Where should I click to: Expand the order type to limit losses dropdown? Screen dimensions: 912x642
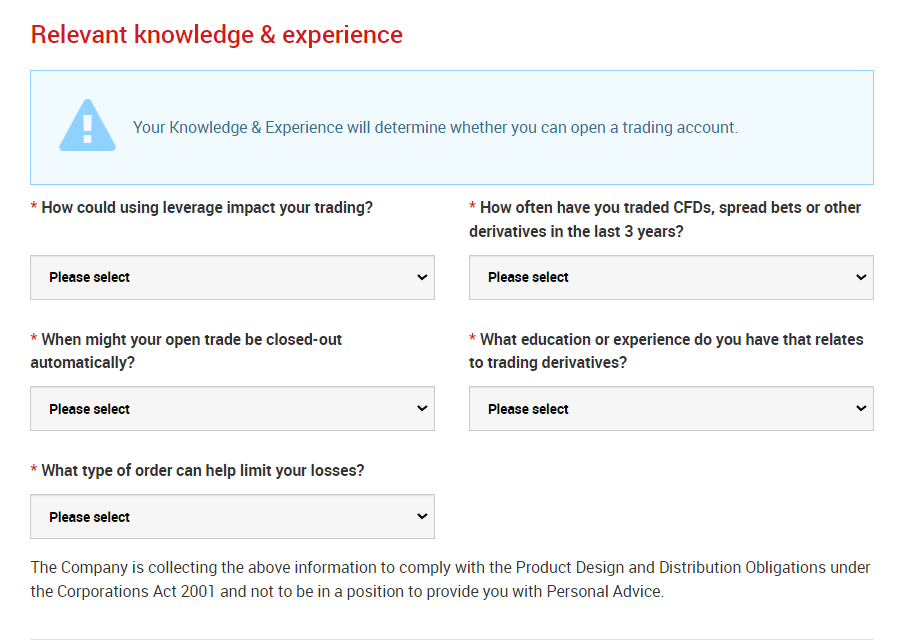(x=232, y=516)
